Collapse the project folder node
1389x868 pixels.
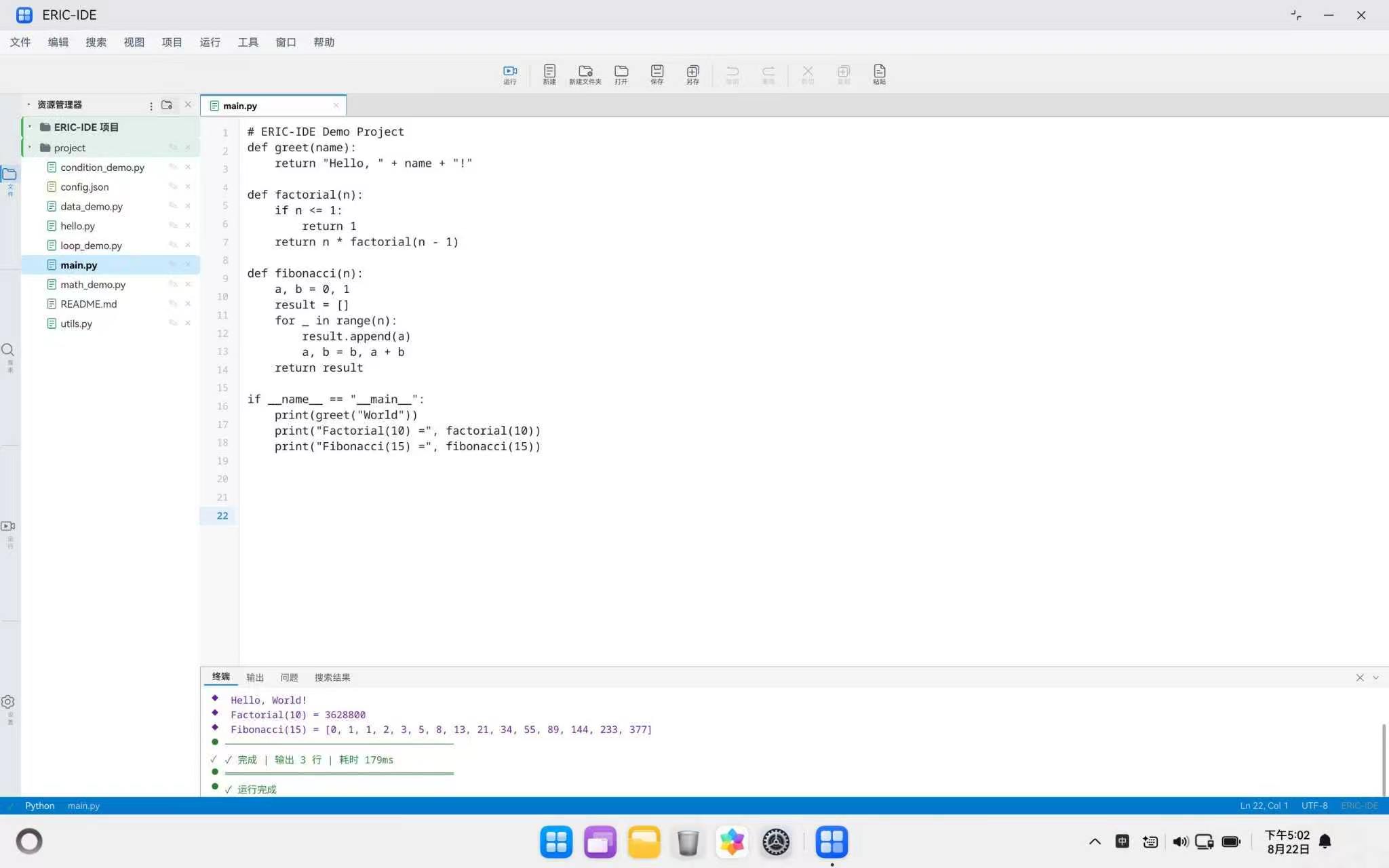tap(30, 147)
